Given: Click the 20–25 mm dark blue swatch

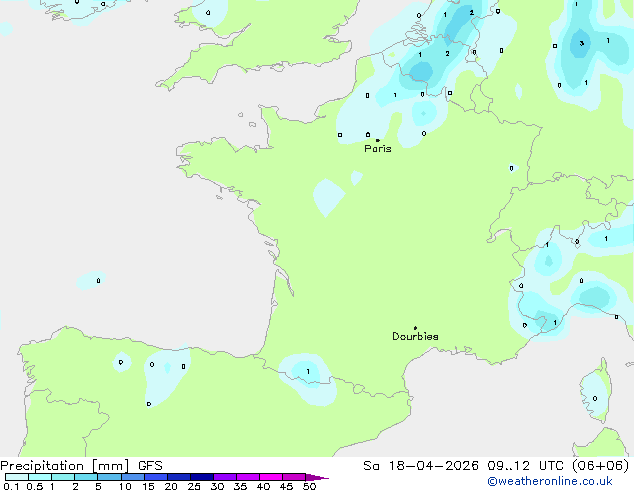Looking at the screenshot, I should tap(179, 477).
